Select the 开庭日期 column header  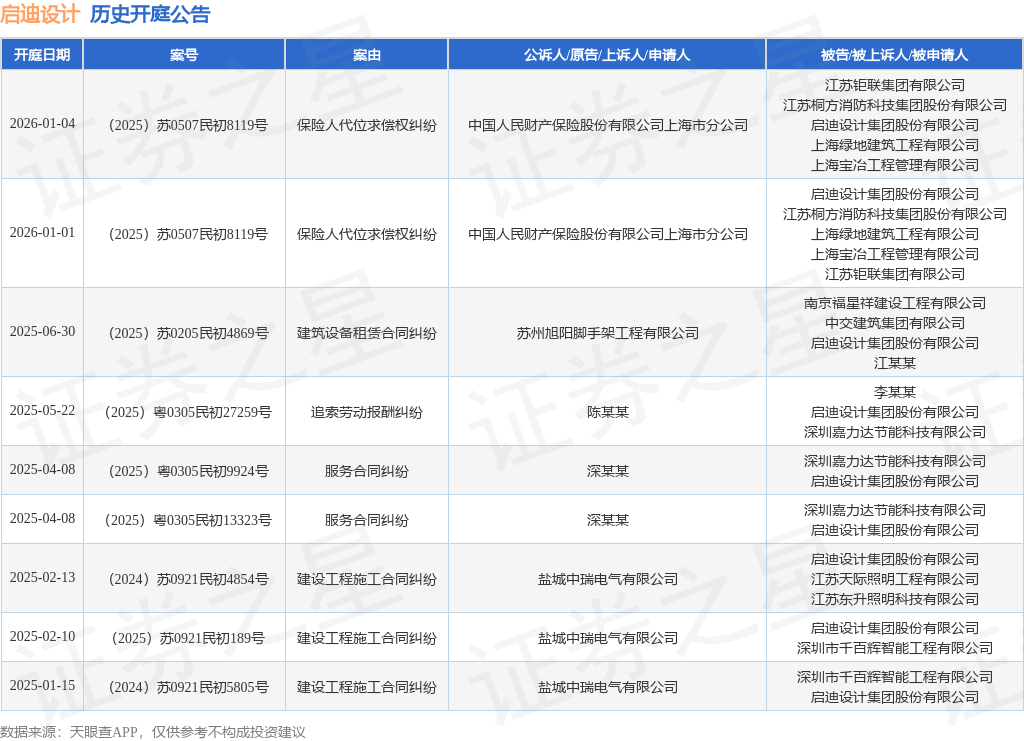coord(42,55)
